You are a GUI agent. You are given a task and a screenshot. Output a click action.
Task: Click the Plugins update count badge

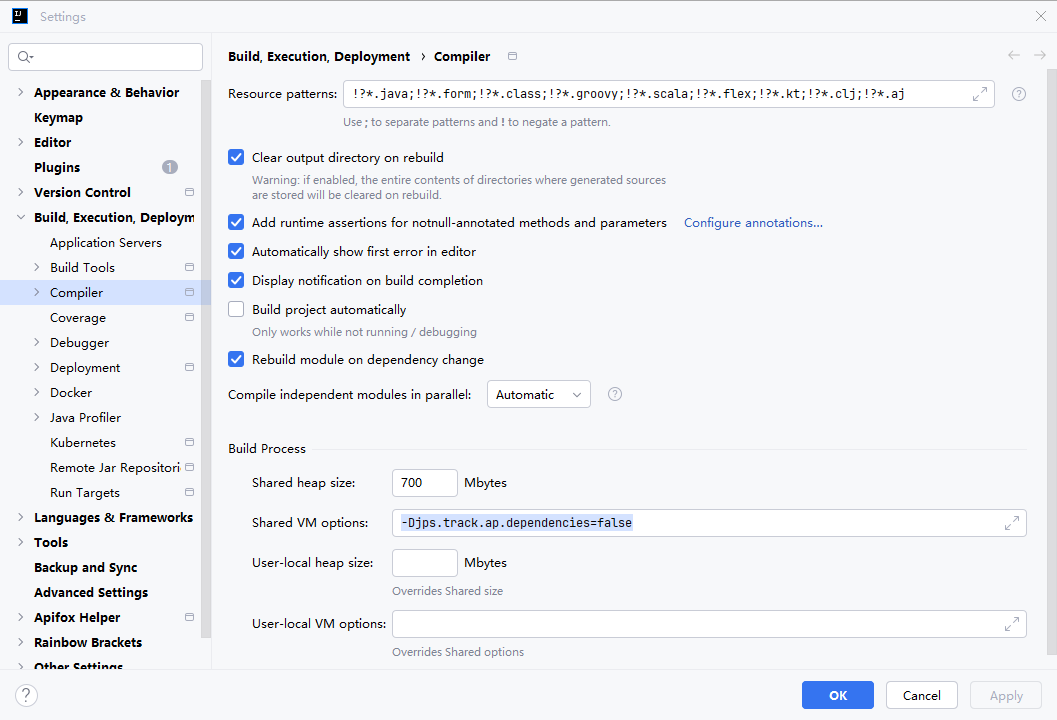coord(170,167)
